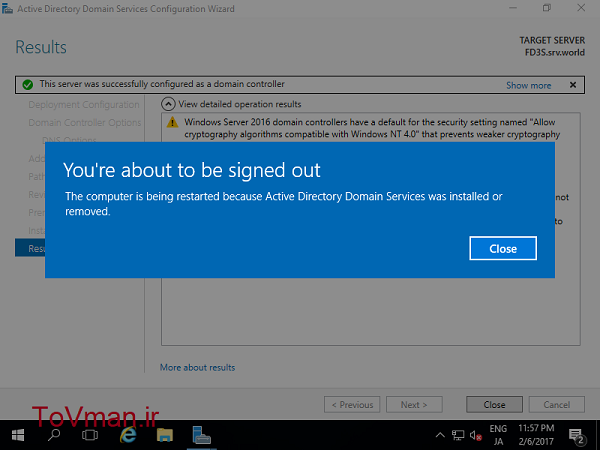The height and width of the screenshot is (450, 600).
Task: Close the wizard window with title X
Action: pyautogui.click(x=581, y=8)
